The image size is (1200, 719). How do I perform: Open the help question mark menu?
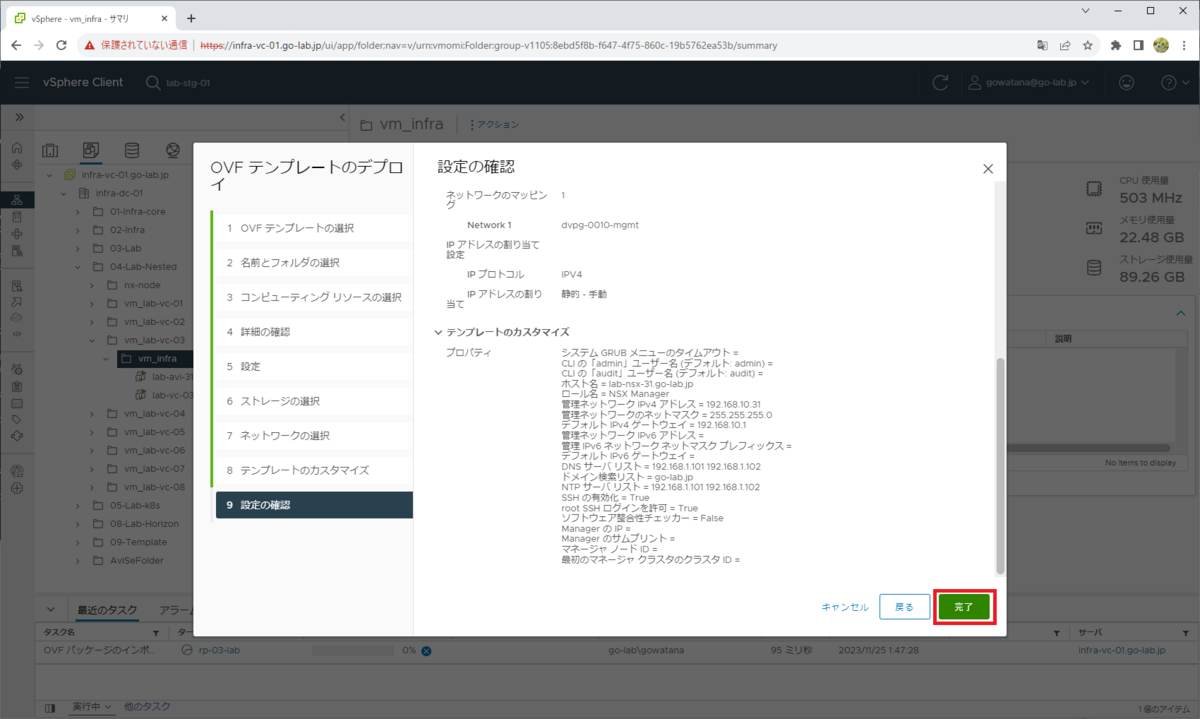pyautogui.click(x=1175, y=82)
